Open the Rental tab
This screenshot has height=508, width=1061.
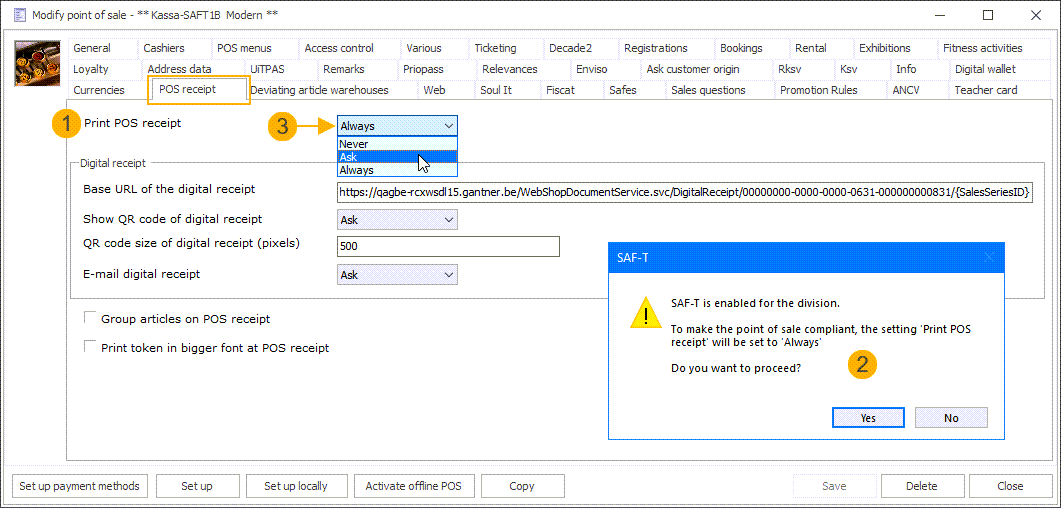click(x=819, y=48)
